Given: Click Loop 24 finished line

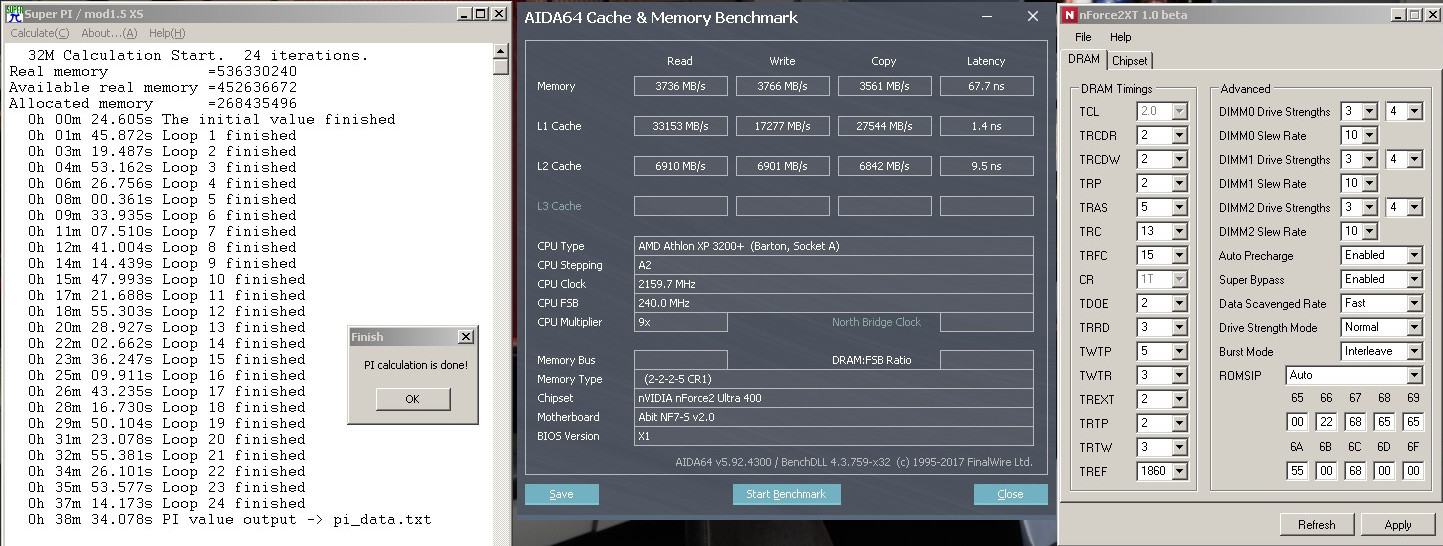Looking at the screenshot, I should [x=166, y=503].
